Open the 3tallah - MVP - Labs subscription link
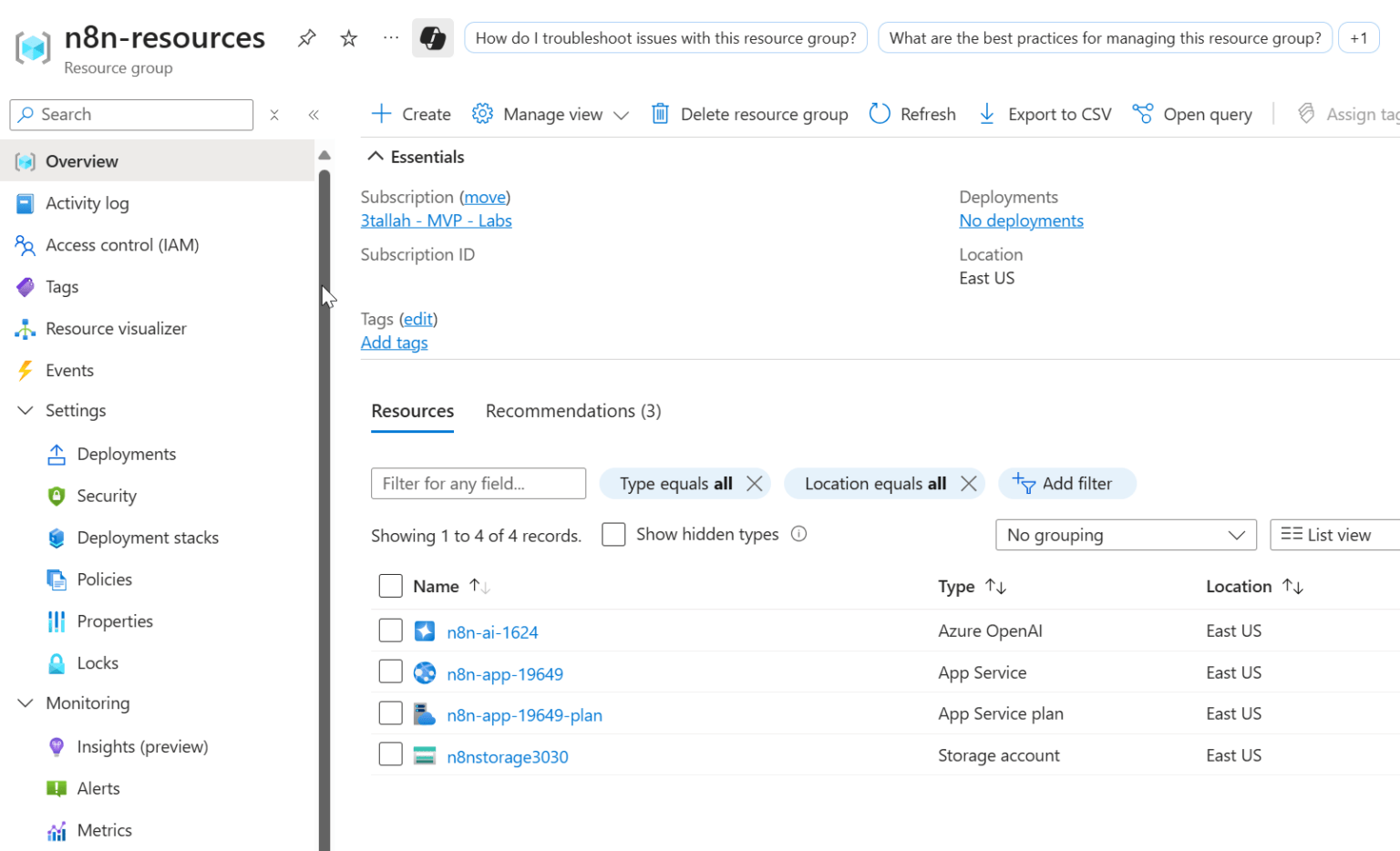 (x=436, y=220)
